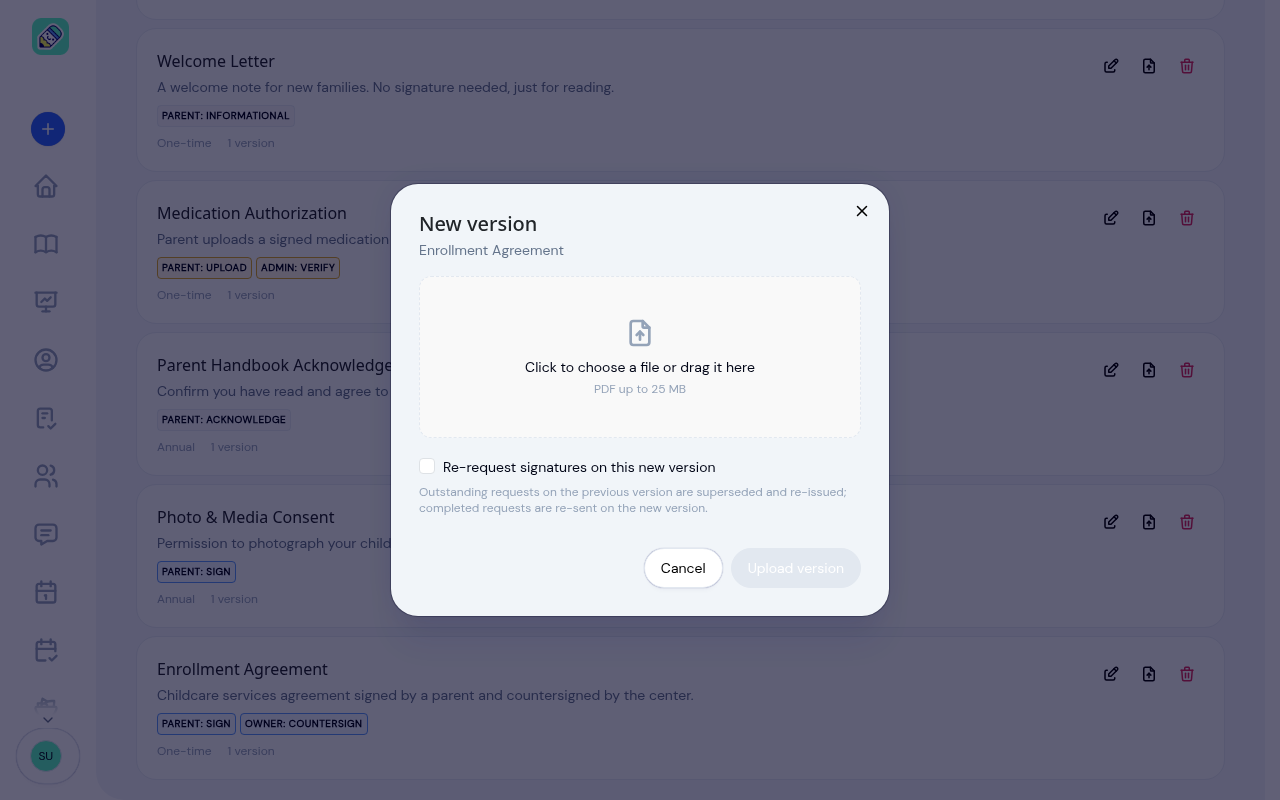1280x800 pixels.
Task: Click the Enrollment Agreement card title
Action: [x=242, y=669]
